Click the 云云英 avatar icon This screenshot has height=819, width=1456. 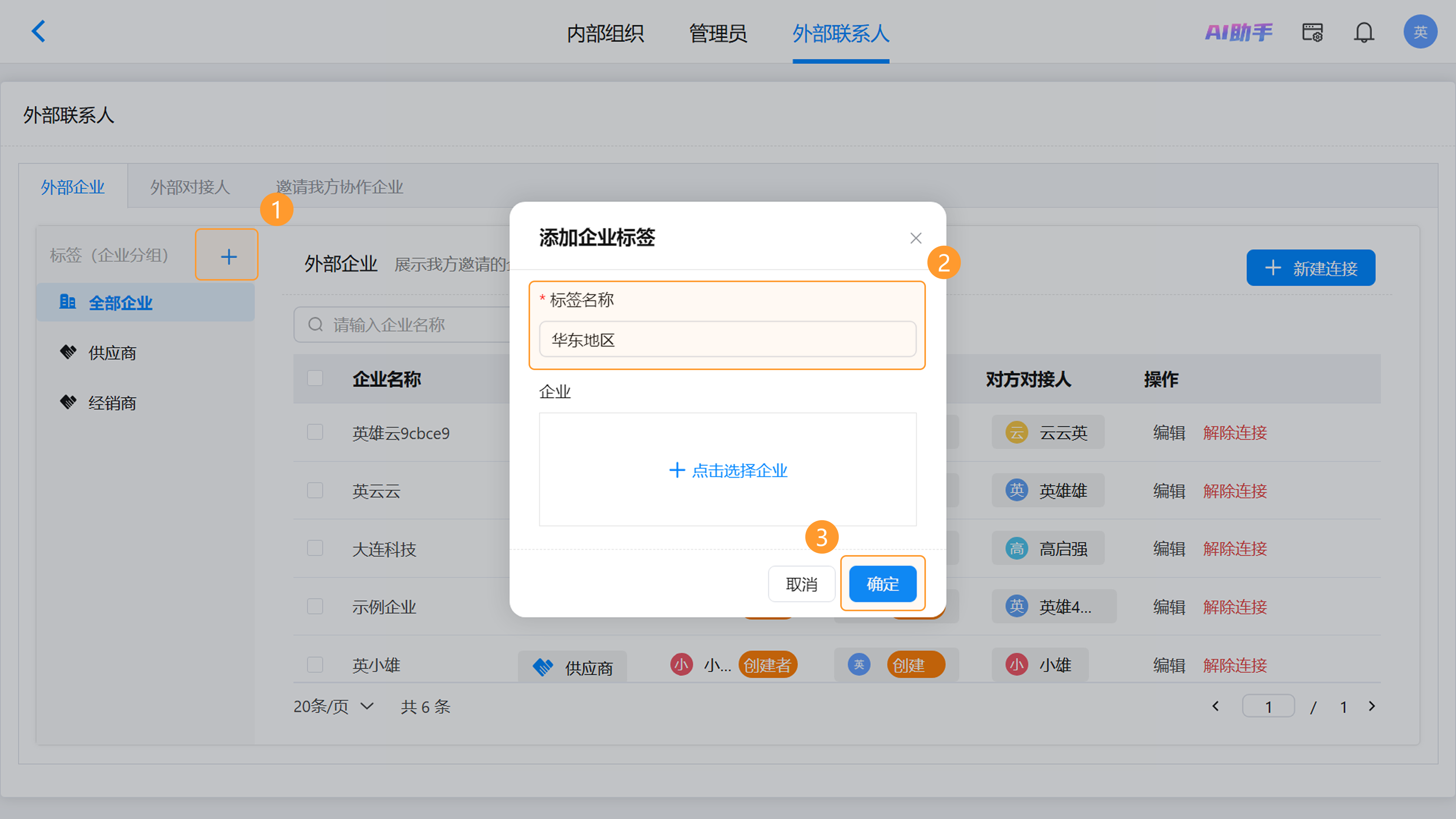(x=1016, y=433)
